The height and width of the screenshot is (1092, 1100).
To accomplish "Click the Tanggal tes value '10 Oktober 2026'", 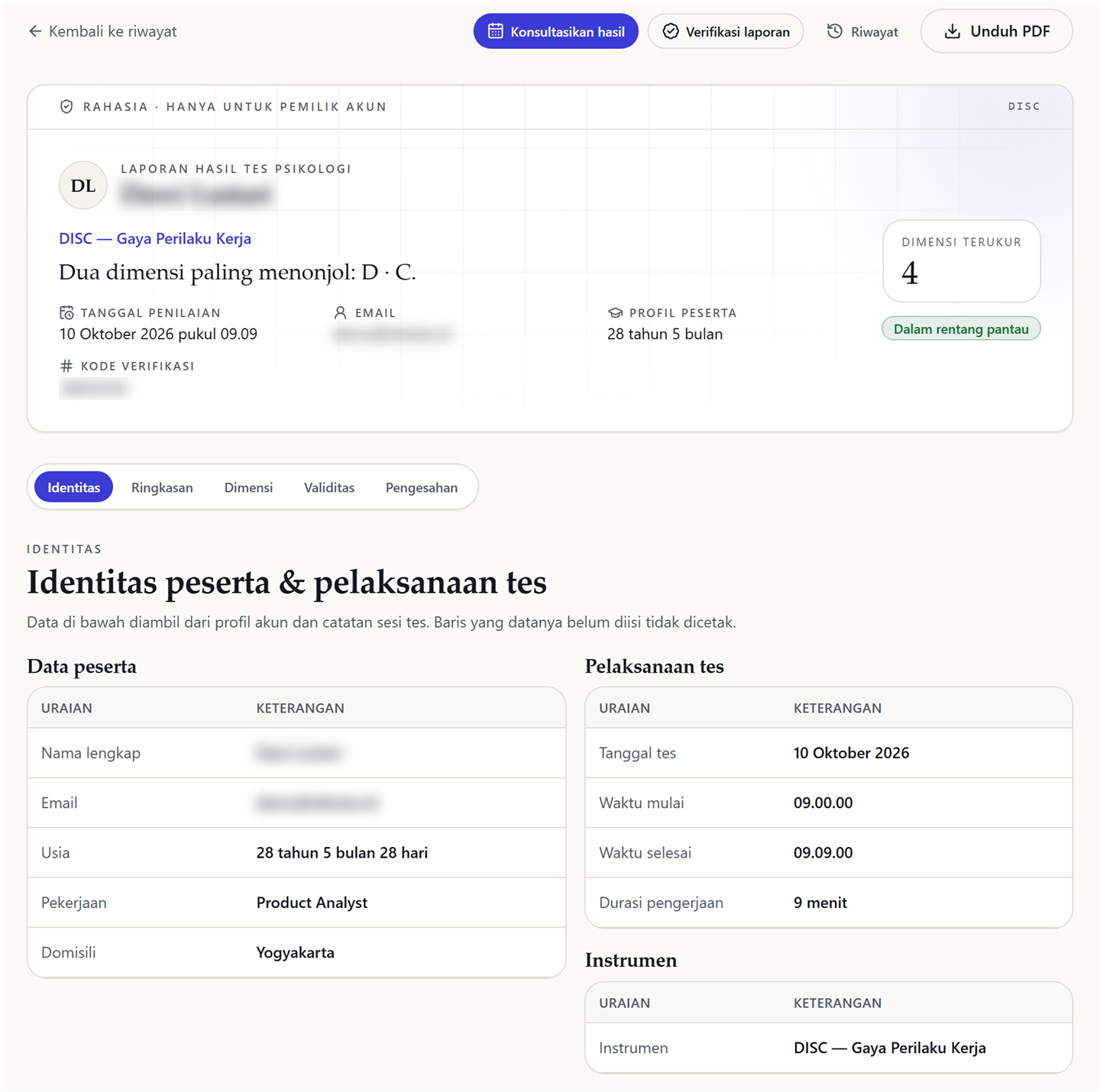I will click(x=851, y=753).
